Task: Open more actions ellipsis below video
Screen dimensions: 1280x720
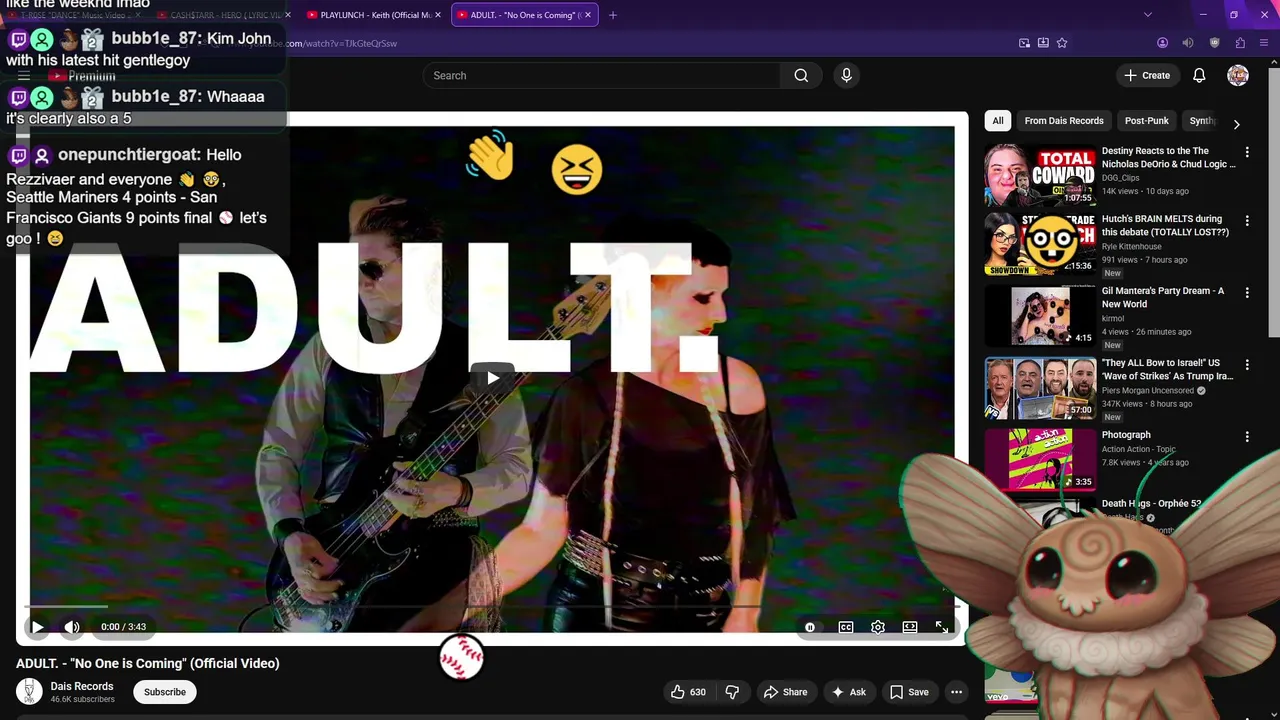Action: 956,692
